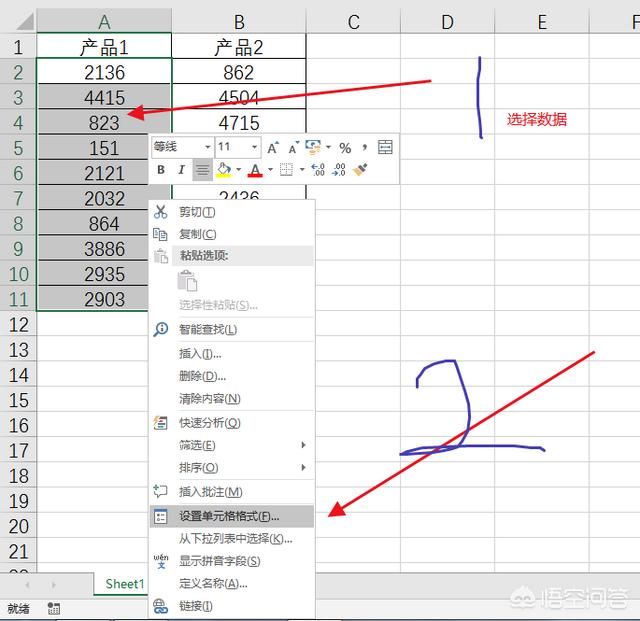Click the select-all corner triangle
Screen dimensions: 640x621
tap(24, 22)
